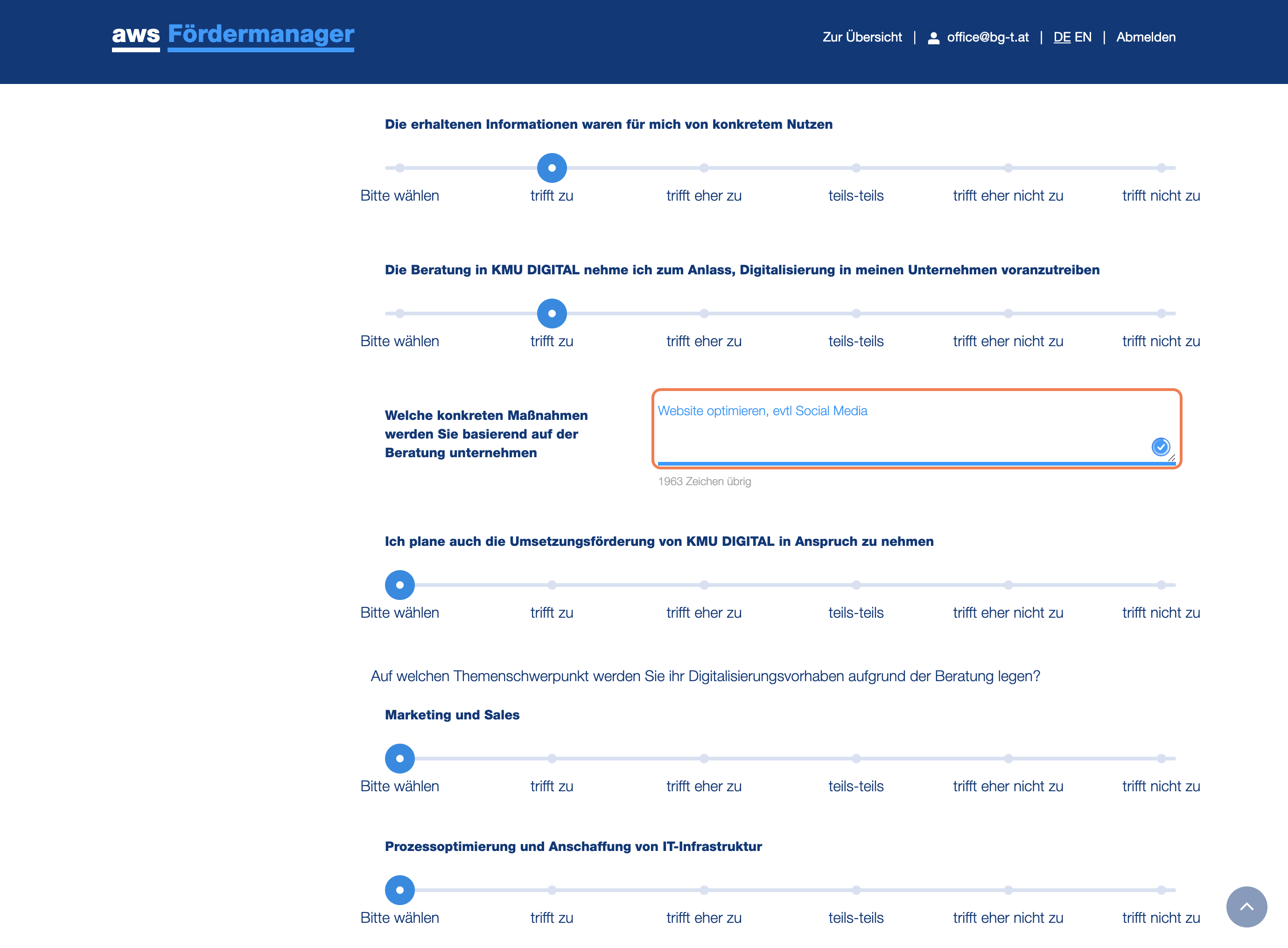Switch the language to DE
This screenshot has width=1288, height=948.
(x=1062, y=37)
